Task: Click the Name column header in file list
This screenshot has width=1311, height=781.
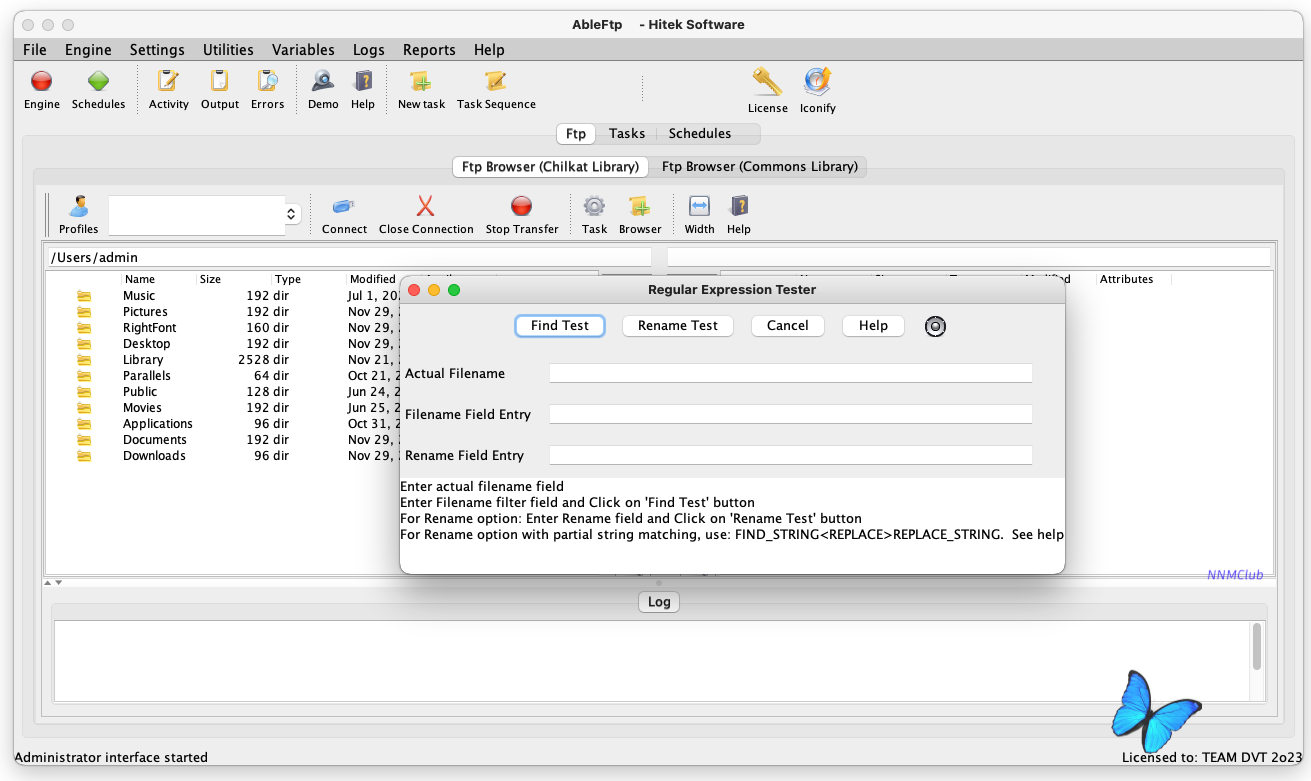Action: 140,280
